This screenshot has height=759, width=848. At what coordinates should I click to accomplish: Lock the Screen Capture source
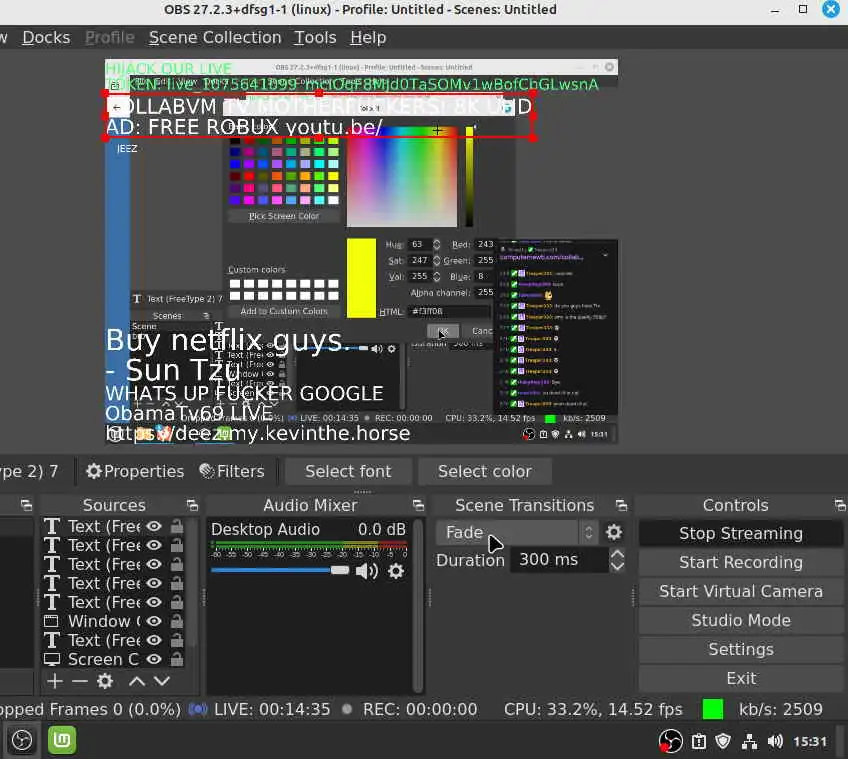pyautogui.click(x=177, y=659)
